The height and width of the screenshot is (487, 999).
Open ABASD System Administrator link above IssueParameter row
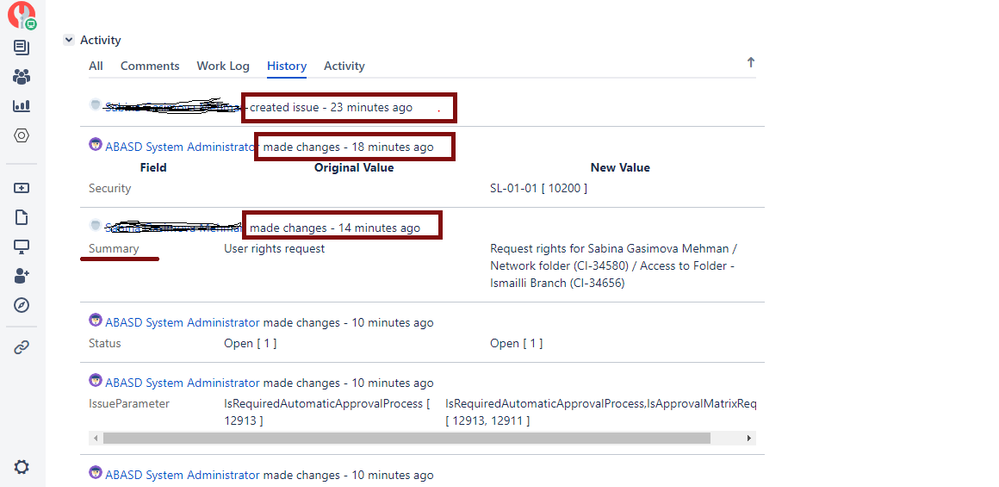tap(182, 383)
